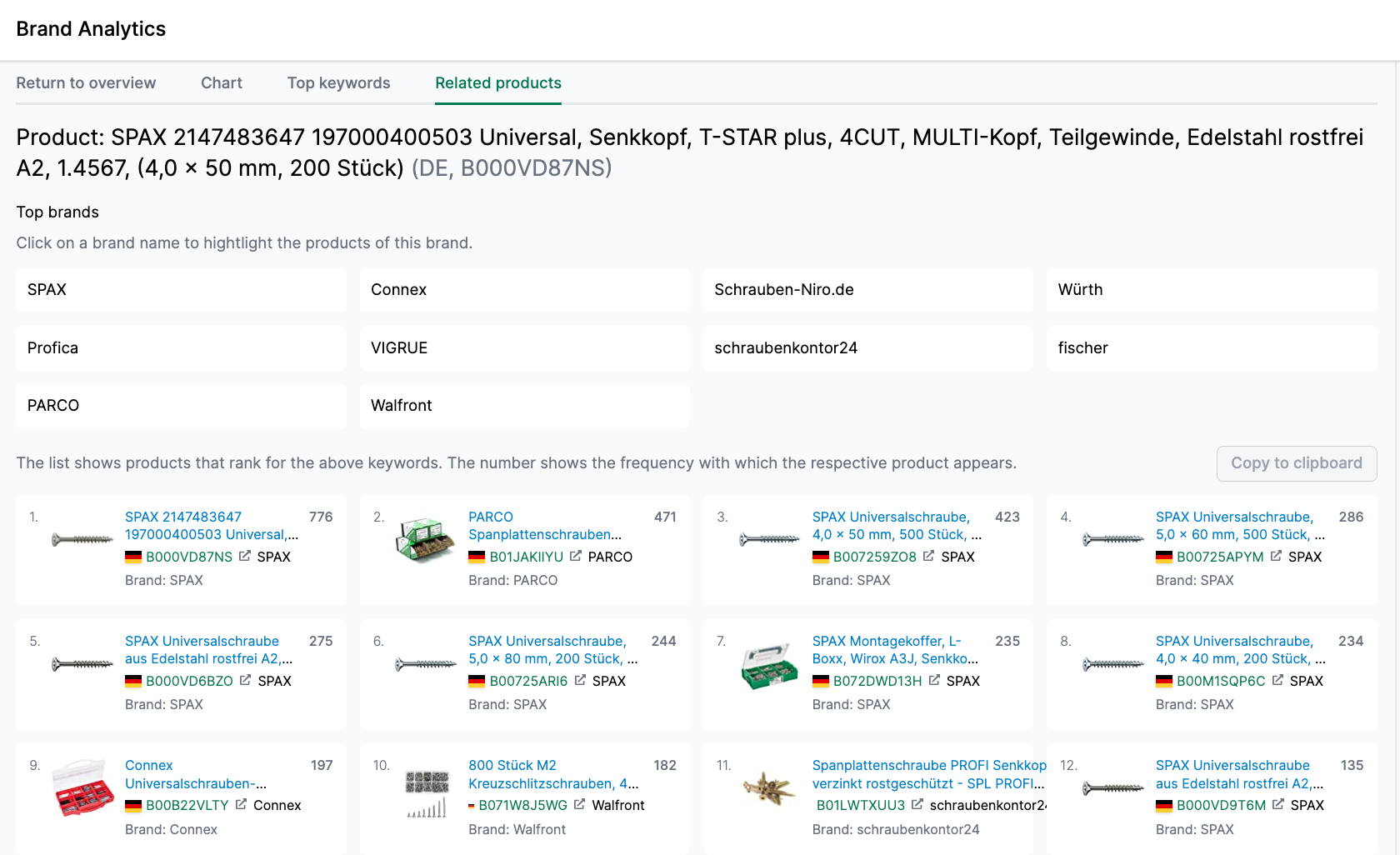Click the external link icon next to B071W8J5WG

580,805
